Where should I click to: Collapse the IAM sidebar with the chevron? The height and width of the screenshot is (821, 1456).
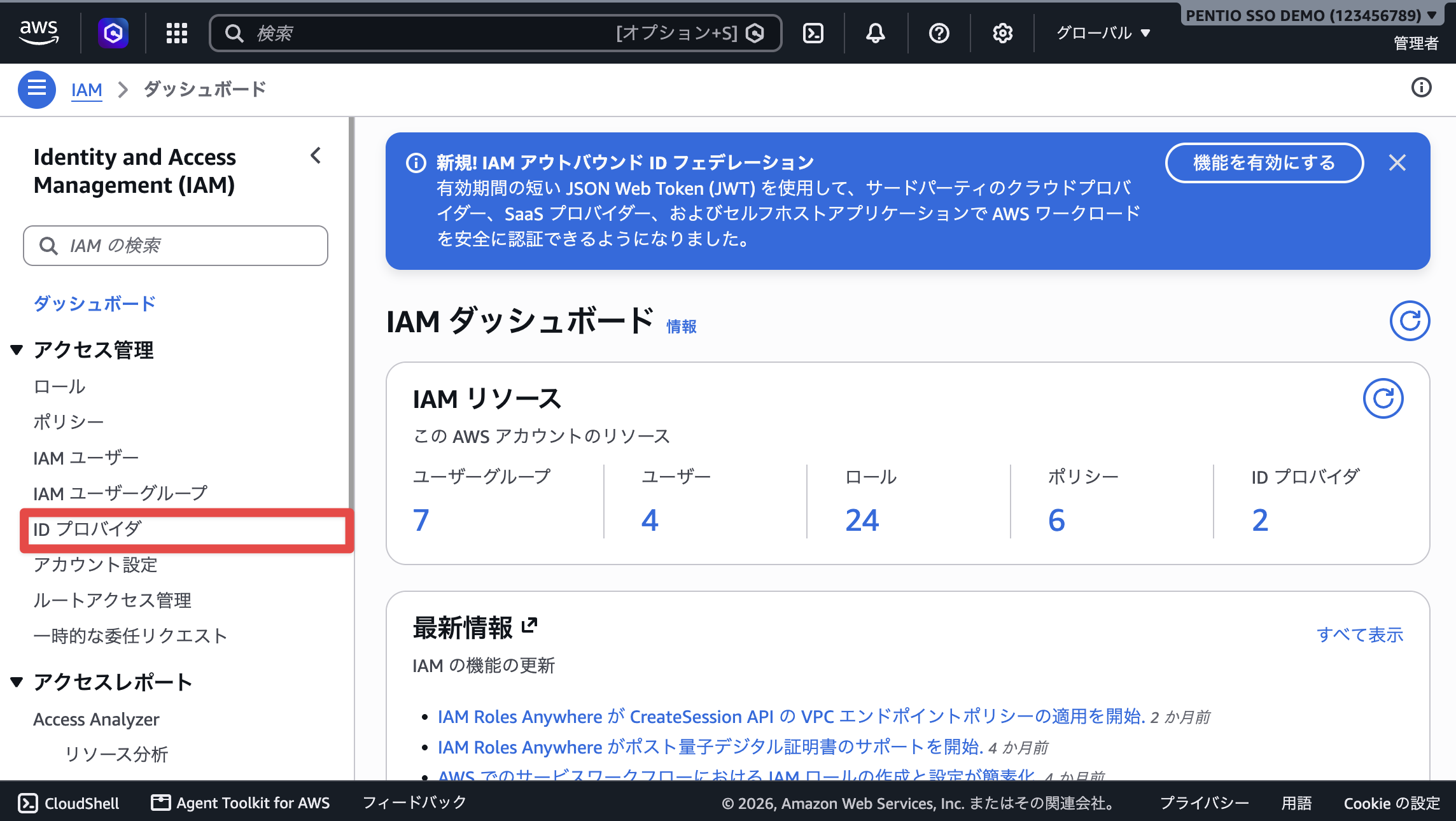pos(316,156)
